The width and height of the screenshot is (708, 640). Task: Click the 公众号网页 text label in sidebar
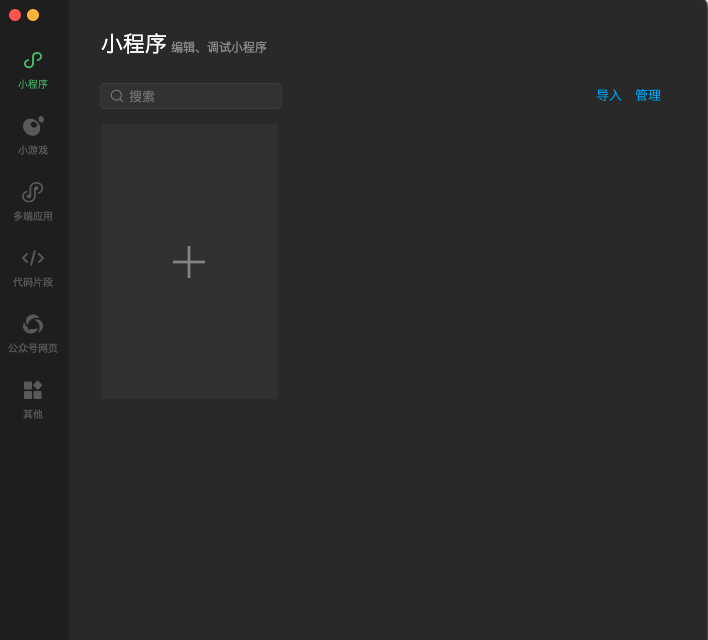click(x=33, y=348)
